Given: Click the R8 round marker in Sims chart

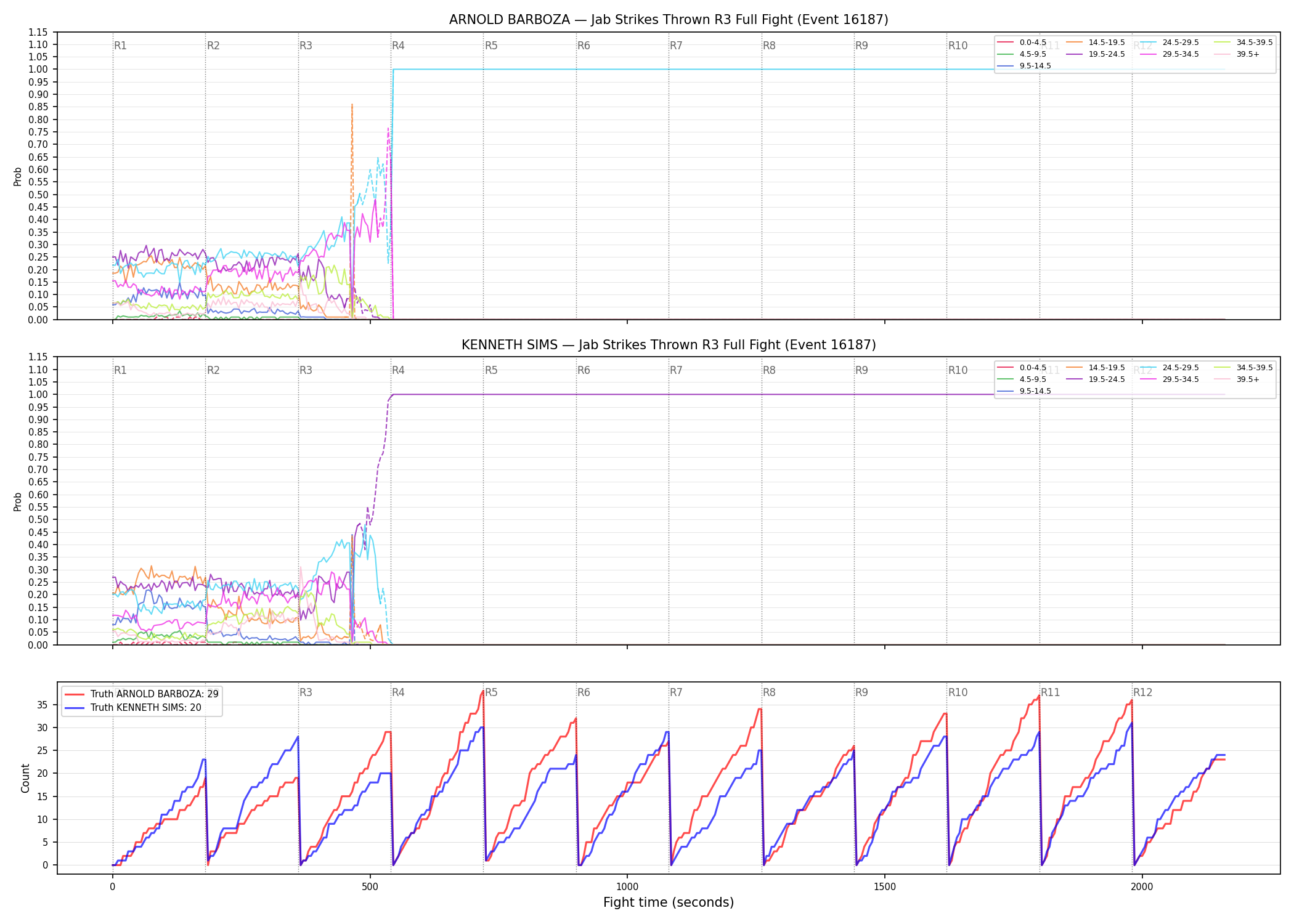Looking at the screenshot, I should coord(769,370).
